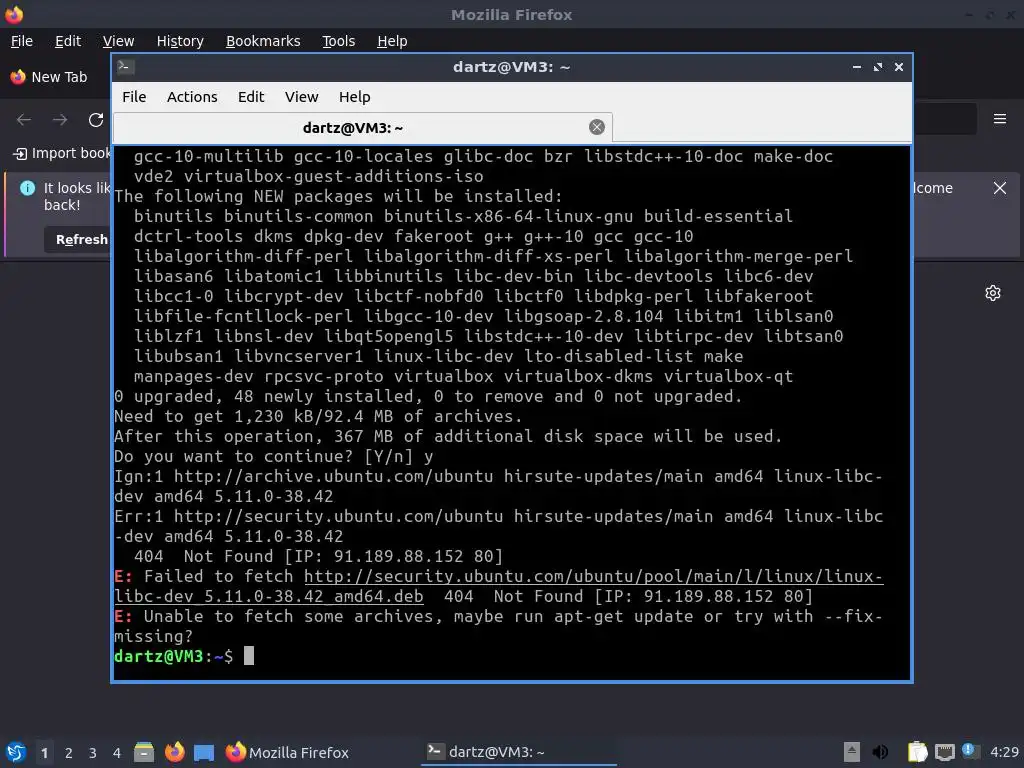
Task: Open the terminal Help menu
Action: [x=355, y=97]
